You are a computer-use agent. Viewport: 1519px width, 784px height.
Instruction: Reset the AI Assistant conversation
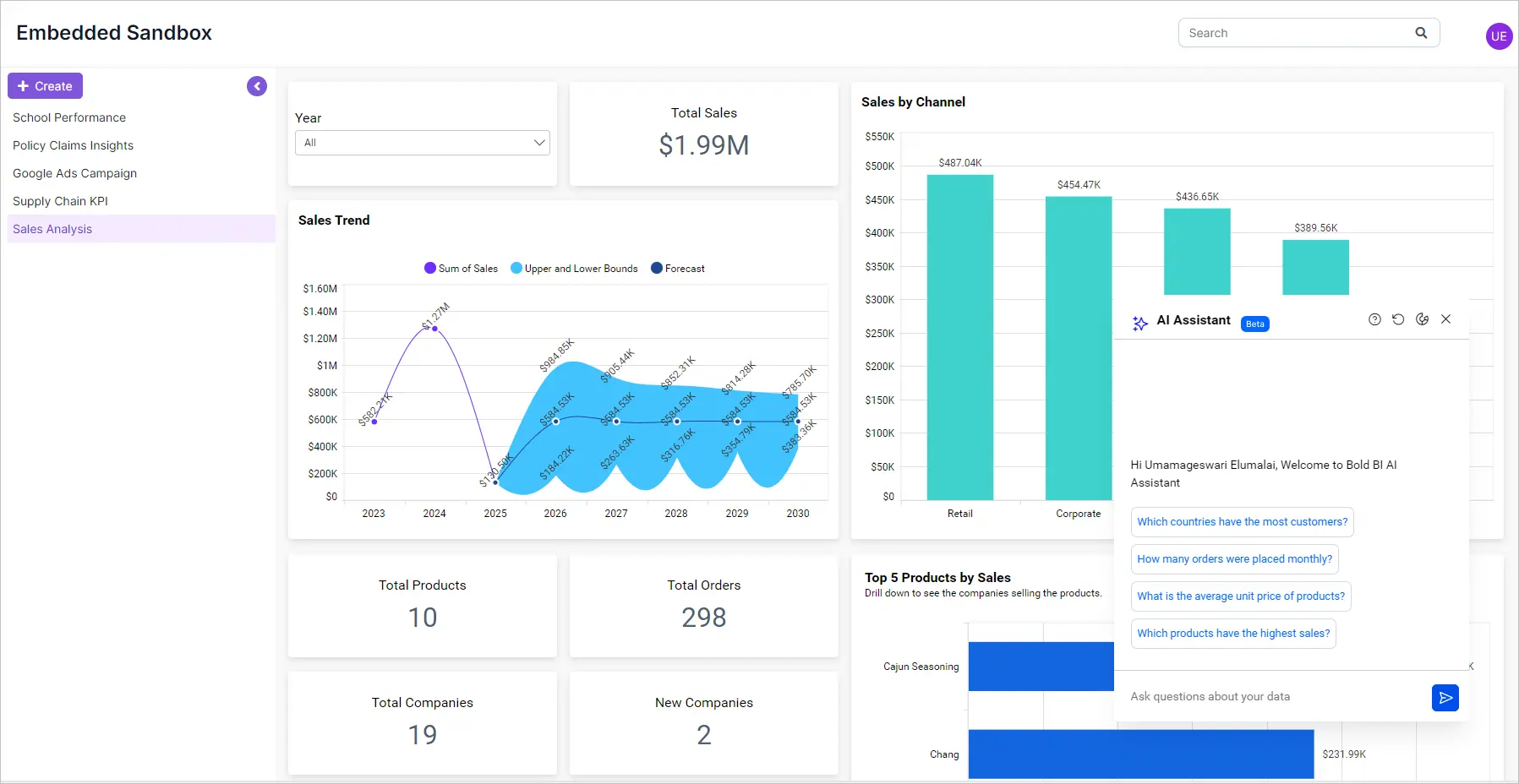[x=1398, y=319]
